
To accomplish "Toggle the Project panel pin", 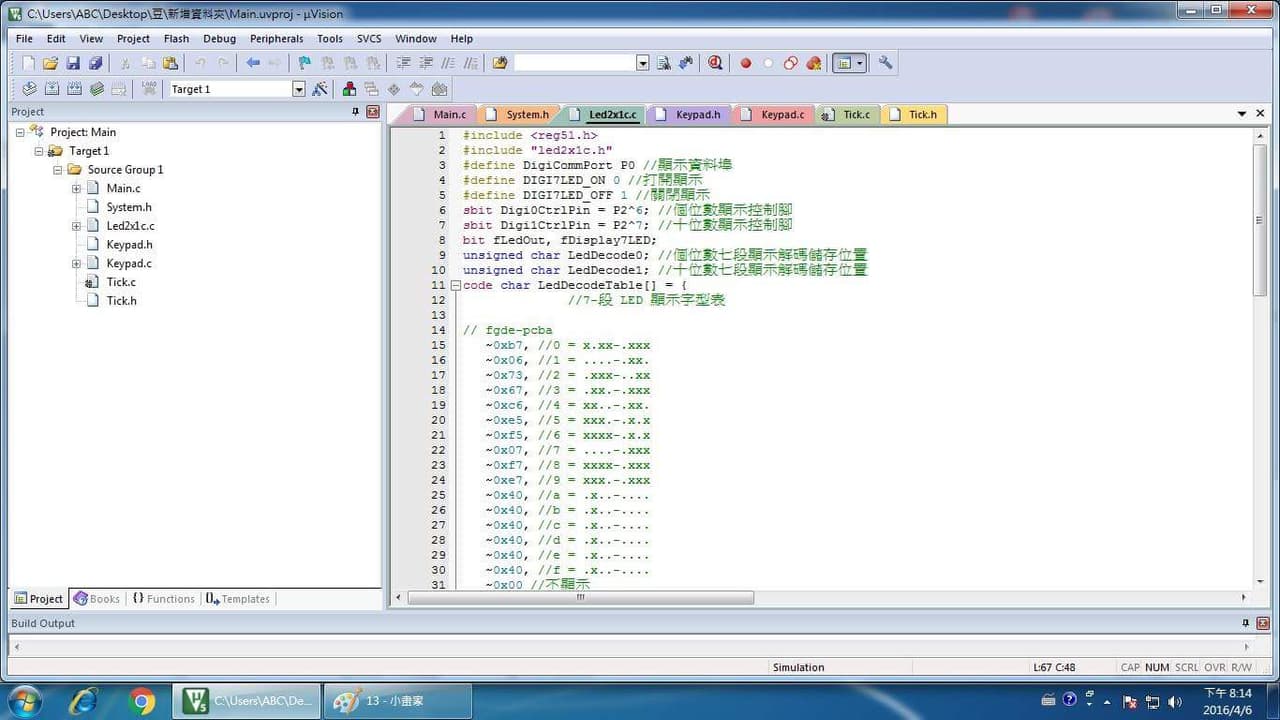I will click(355, 112).
